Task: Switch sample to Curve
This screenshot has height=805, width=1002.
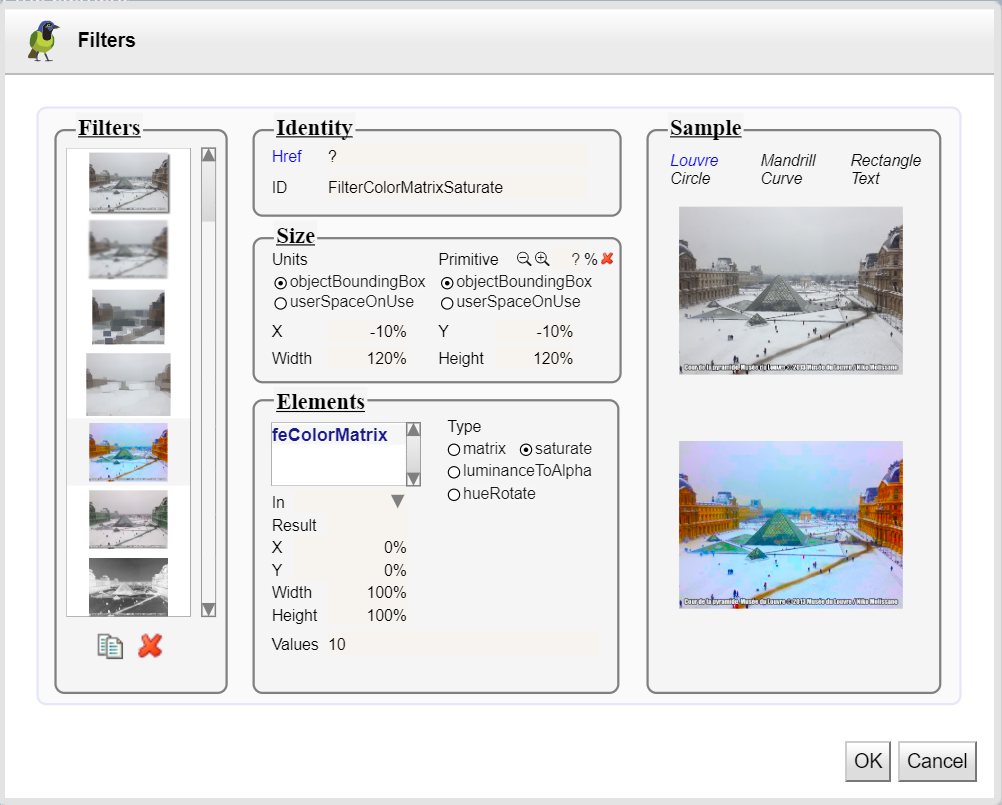Action: tap(781, 178)
